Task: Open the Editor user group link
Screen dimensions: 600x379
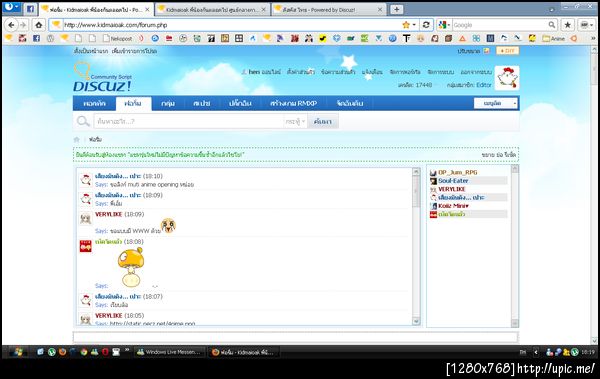Action: click(484, 85)
